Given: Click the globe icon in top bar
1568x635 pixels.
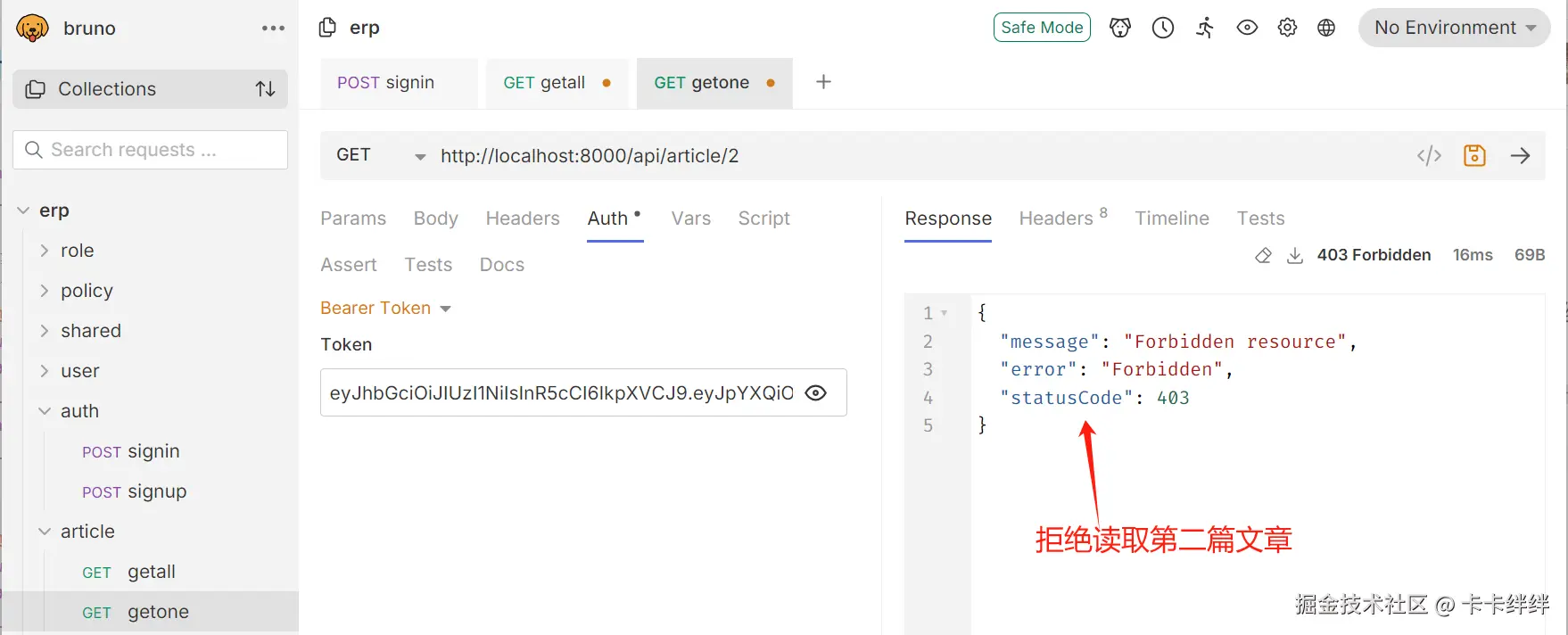Looking at the screenshot, I should click(x=1326, y=28).
